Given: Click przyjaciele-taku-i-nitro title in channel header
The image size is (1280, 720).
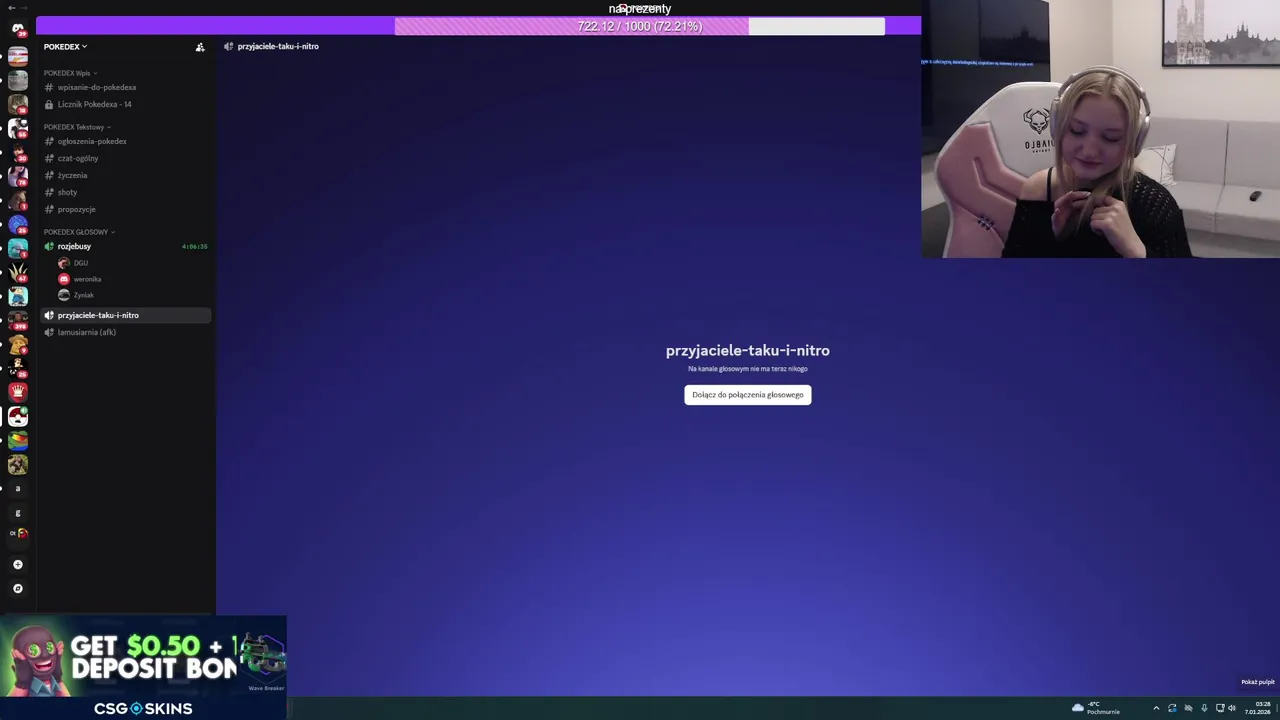Looking at the screenshot, I should tap(278, 46).
